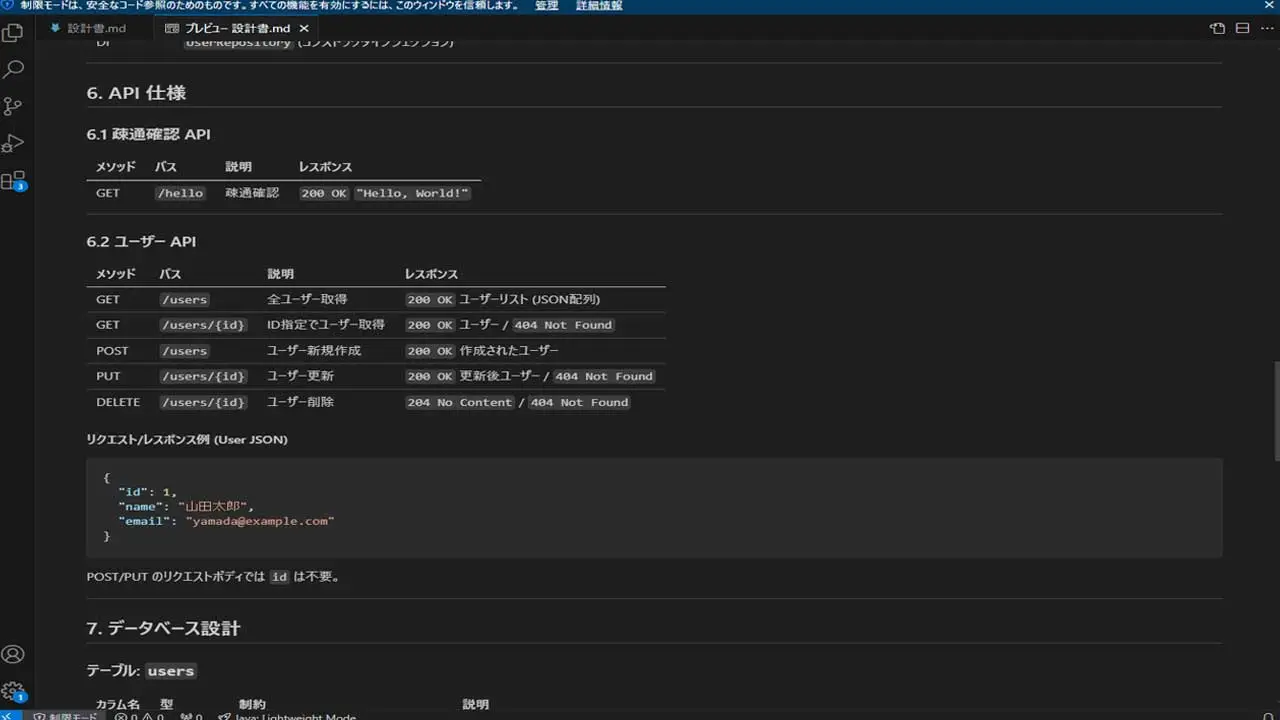The width and height of the screenshot is (1280, 720).
Task: Dismiss the restricted mode banner
Action: [1270, 6]
